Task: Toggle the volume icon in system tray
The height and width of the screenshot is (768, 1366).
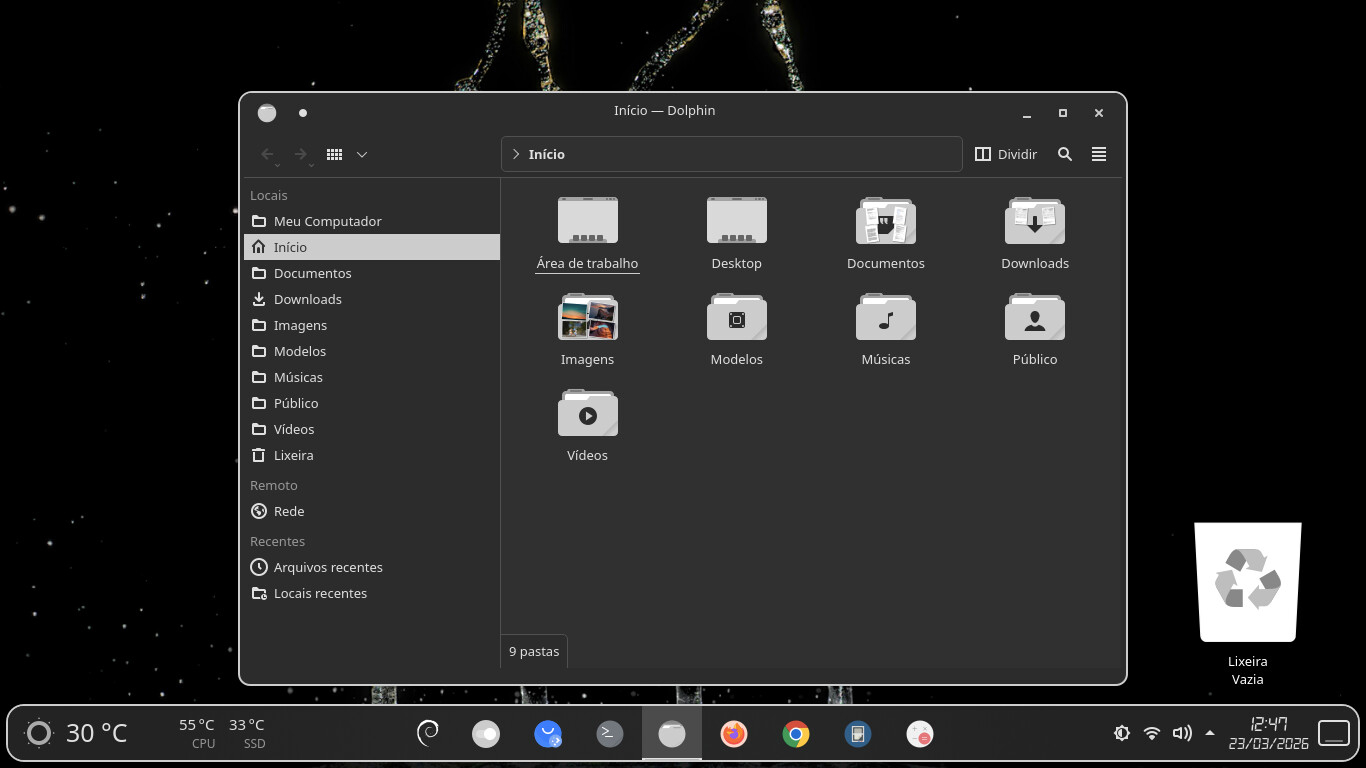Action: [x=1182, y=733]
